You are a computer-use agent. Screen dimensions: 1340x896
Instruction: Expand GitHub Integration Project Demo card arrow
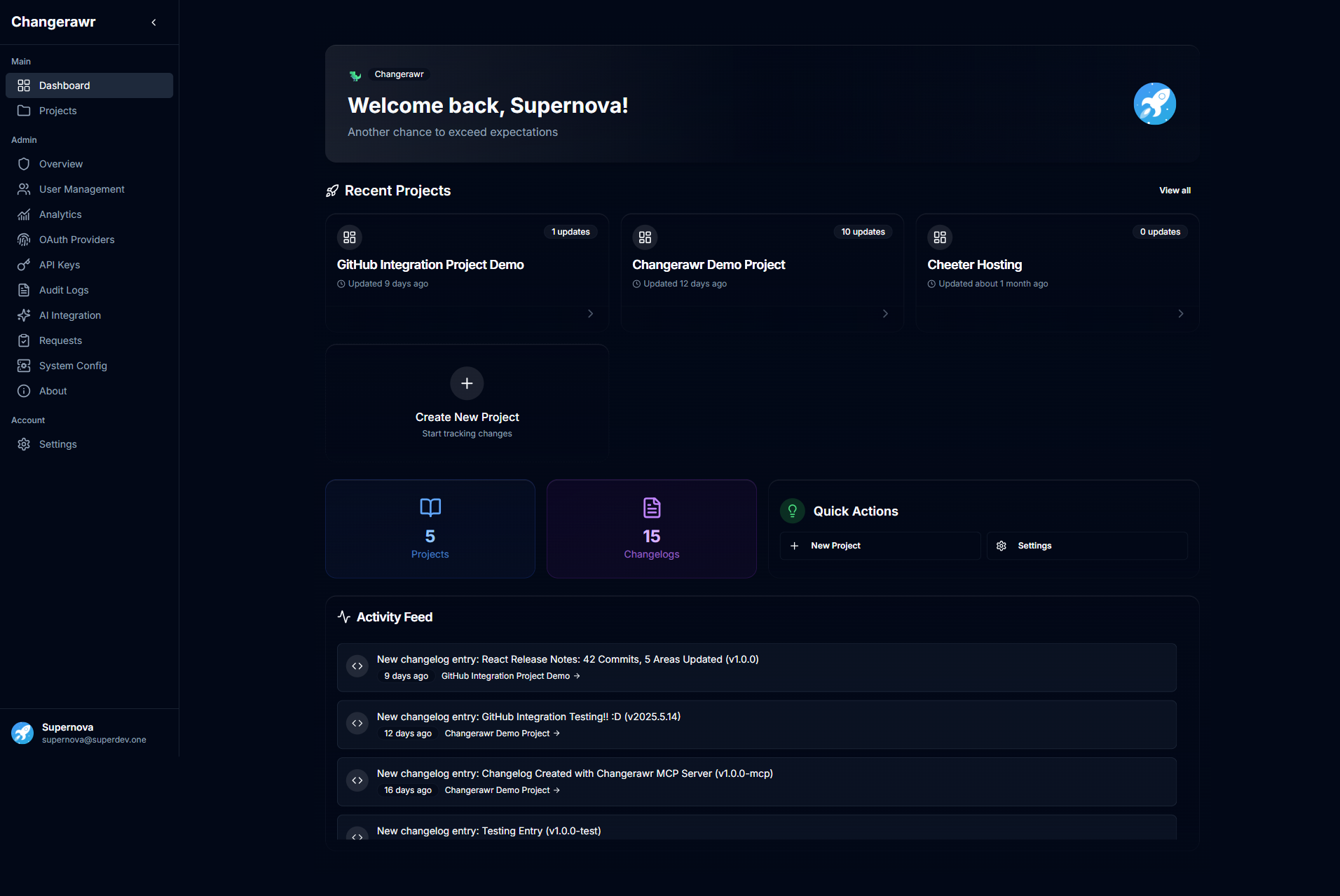tap(590, 314)
